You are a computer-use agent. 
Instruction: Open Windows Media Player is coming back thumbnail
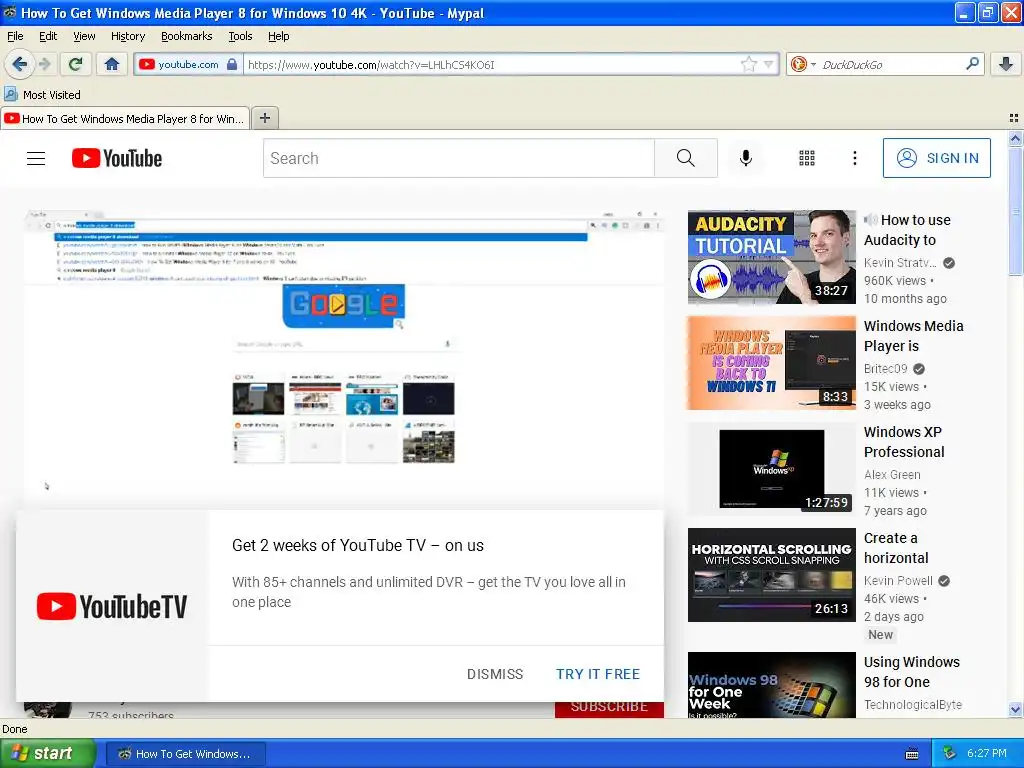[x=771, y=363]
